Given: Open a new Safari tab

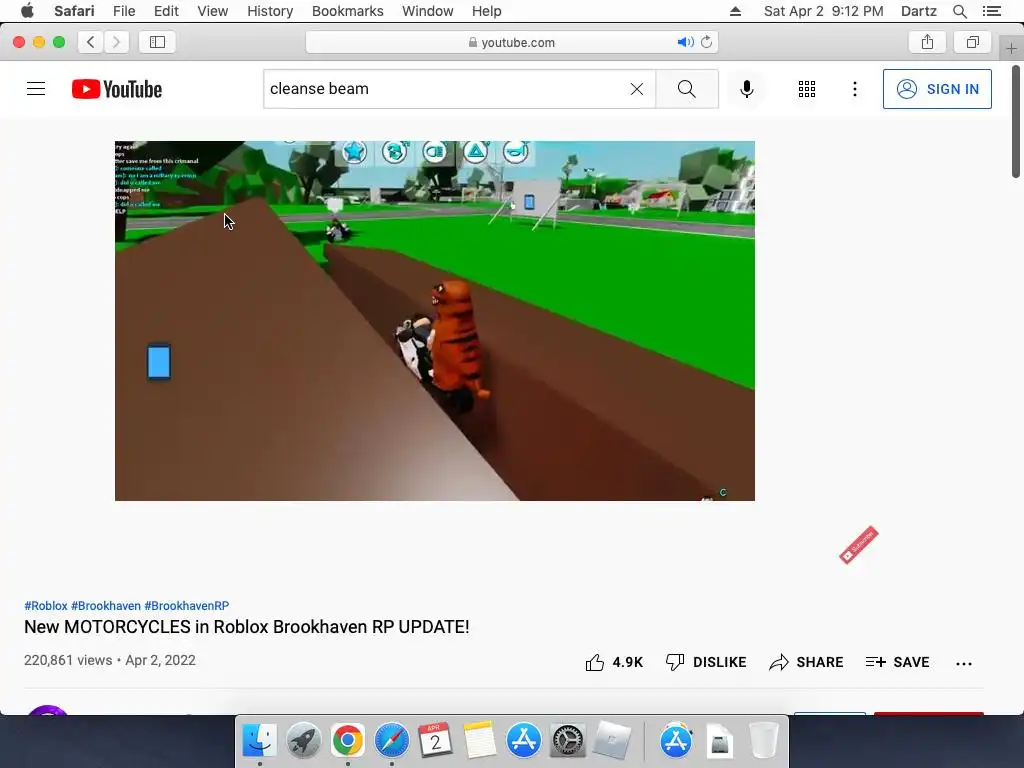Looking at the screenshot, I should point(1011,48).
